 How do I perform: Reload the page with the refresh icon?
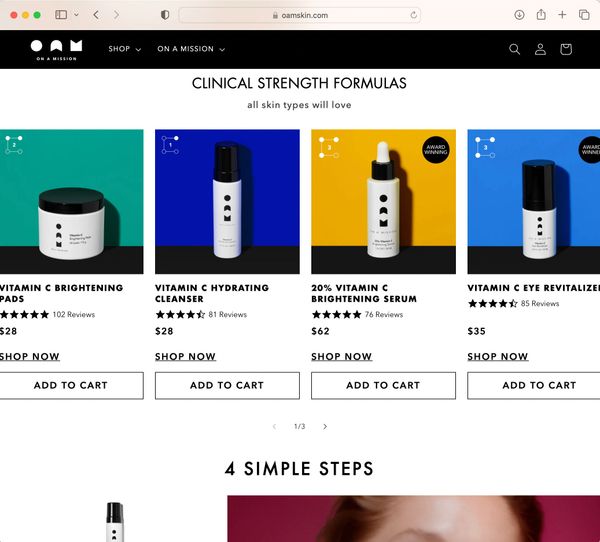click(x=414, y=15)
